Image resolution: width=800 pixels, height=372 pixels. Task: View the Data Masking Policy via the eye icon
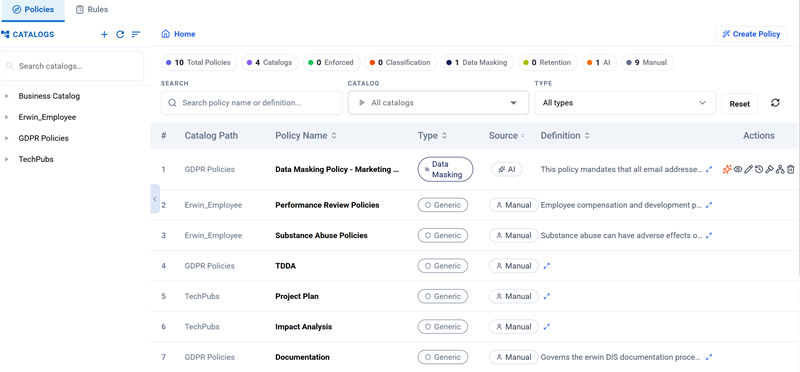point(738,169)
